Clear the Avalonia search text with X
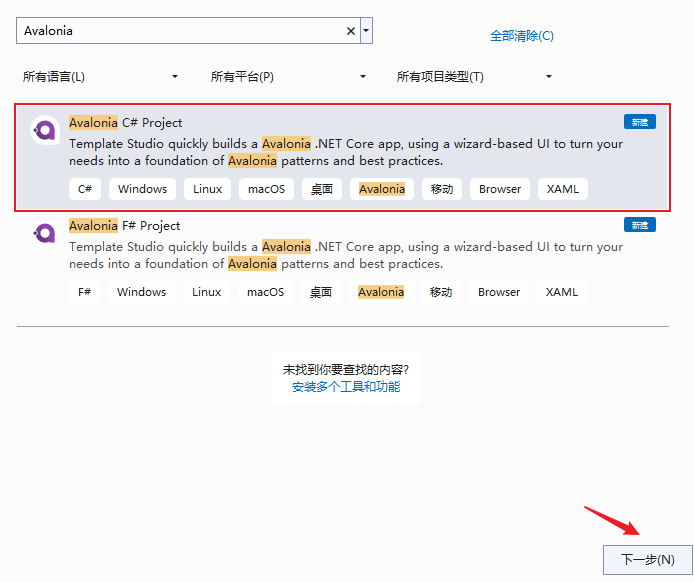The image size is (694, 582). (x=351, y=31)
